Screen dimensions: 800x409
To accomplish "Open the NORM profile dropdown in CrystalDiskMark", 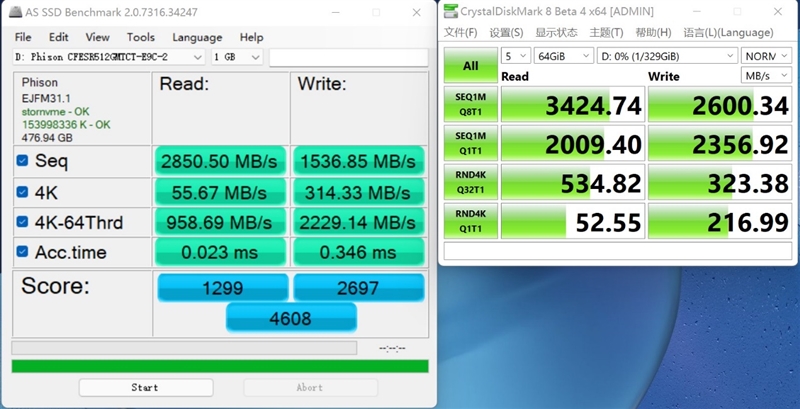I will (766, 56).
